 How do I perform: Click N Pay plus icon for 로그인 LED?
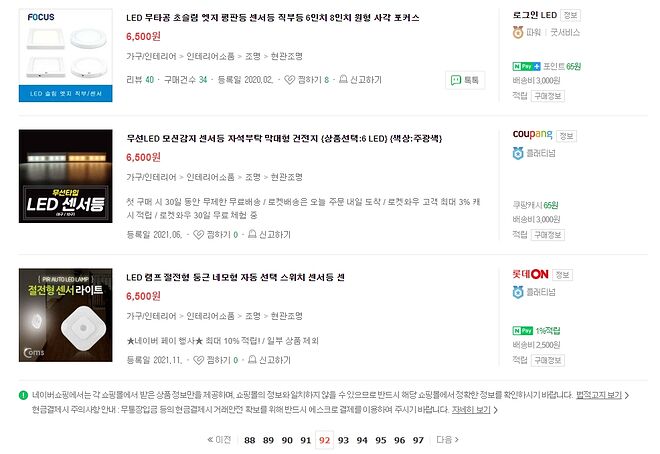click(526, 66)
